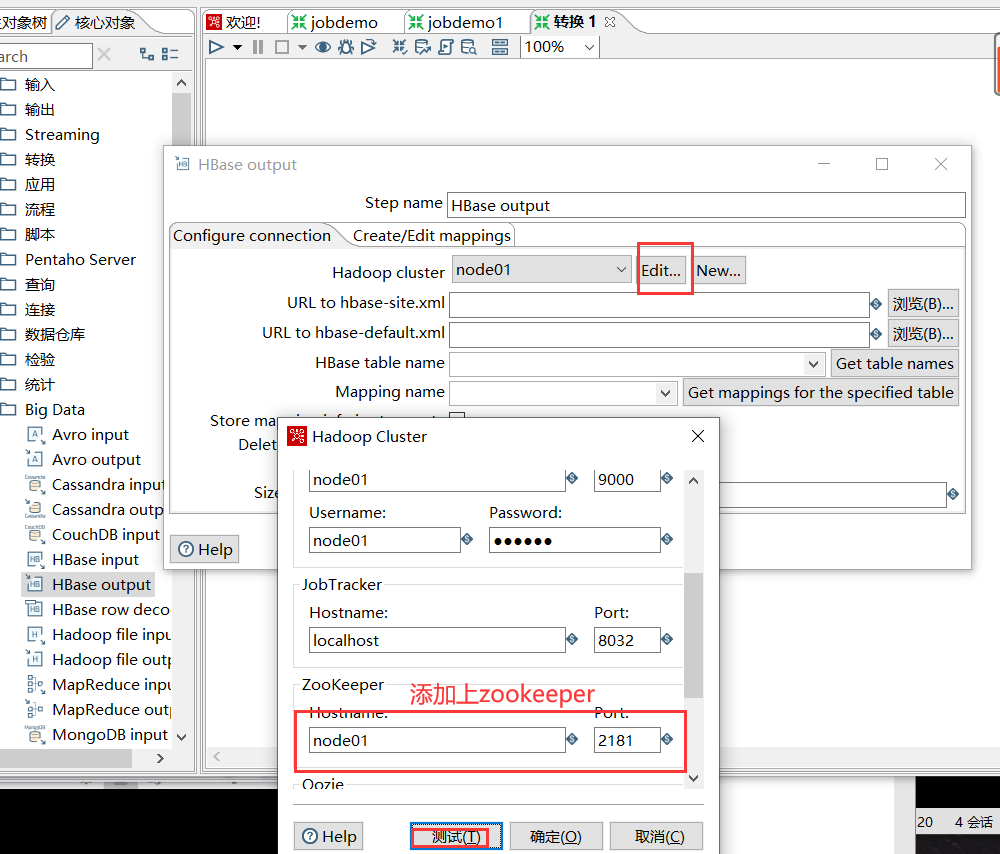This screenshot has height=854, width=1000.
Task: Click the Edit button beside Hadoop cluster
Action: pos(665,268)
